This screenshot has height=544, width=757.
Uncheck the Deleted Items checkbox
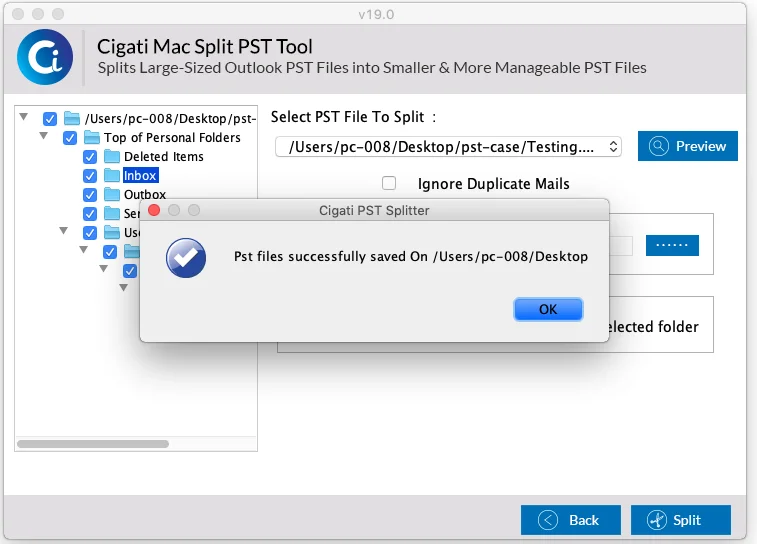[90, 157]
